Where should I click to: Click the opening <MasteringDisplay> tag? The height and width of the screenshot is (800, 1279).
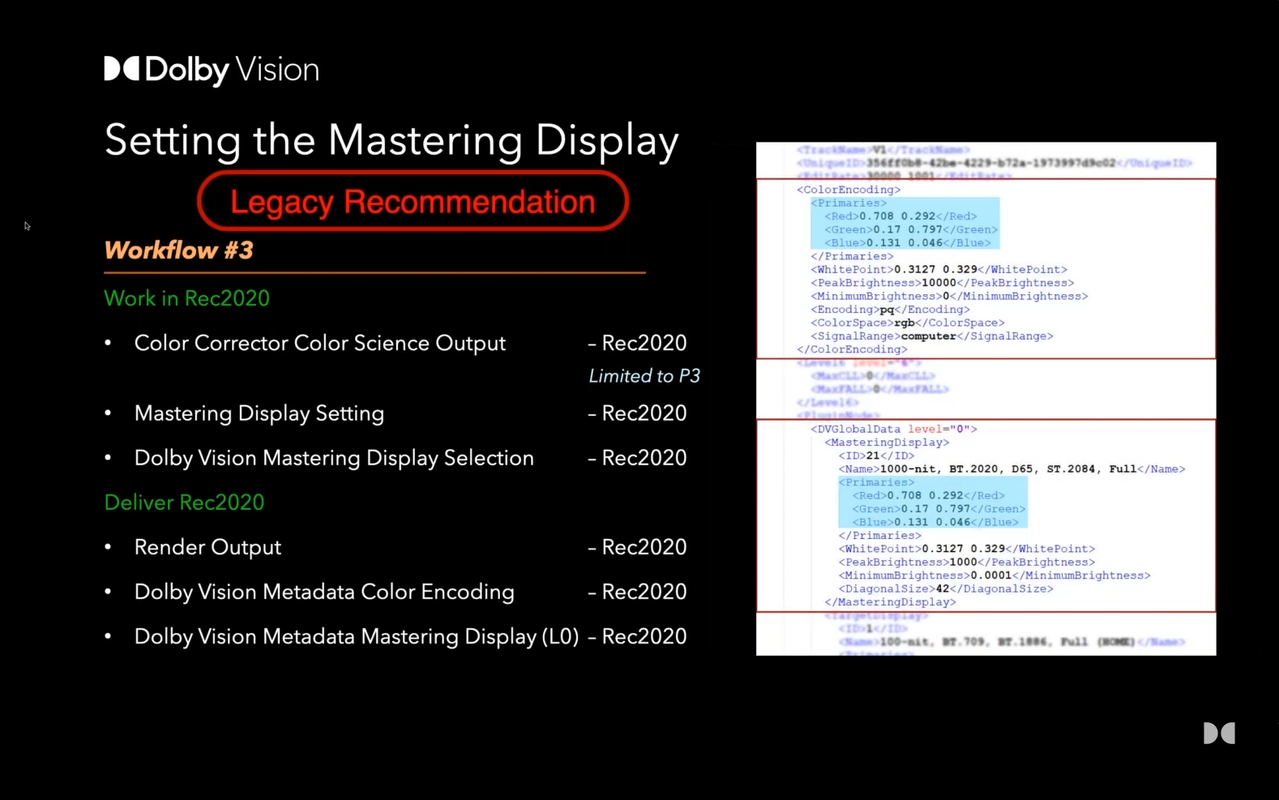887,442
